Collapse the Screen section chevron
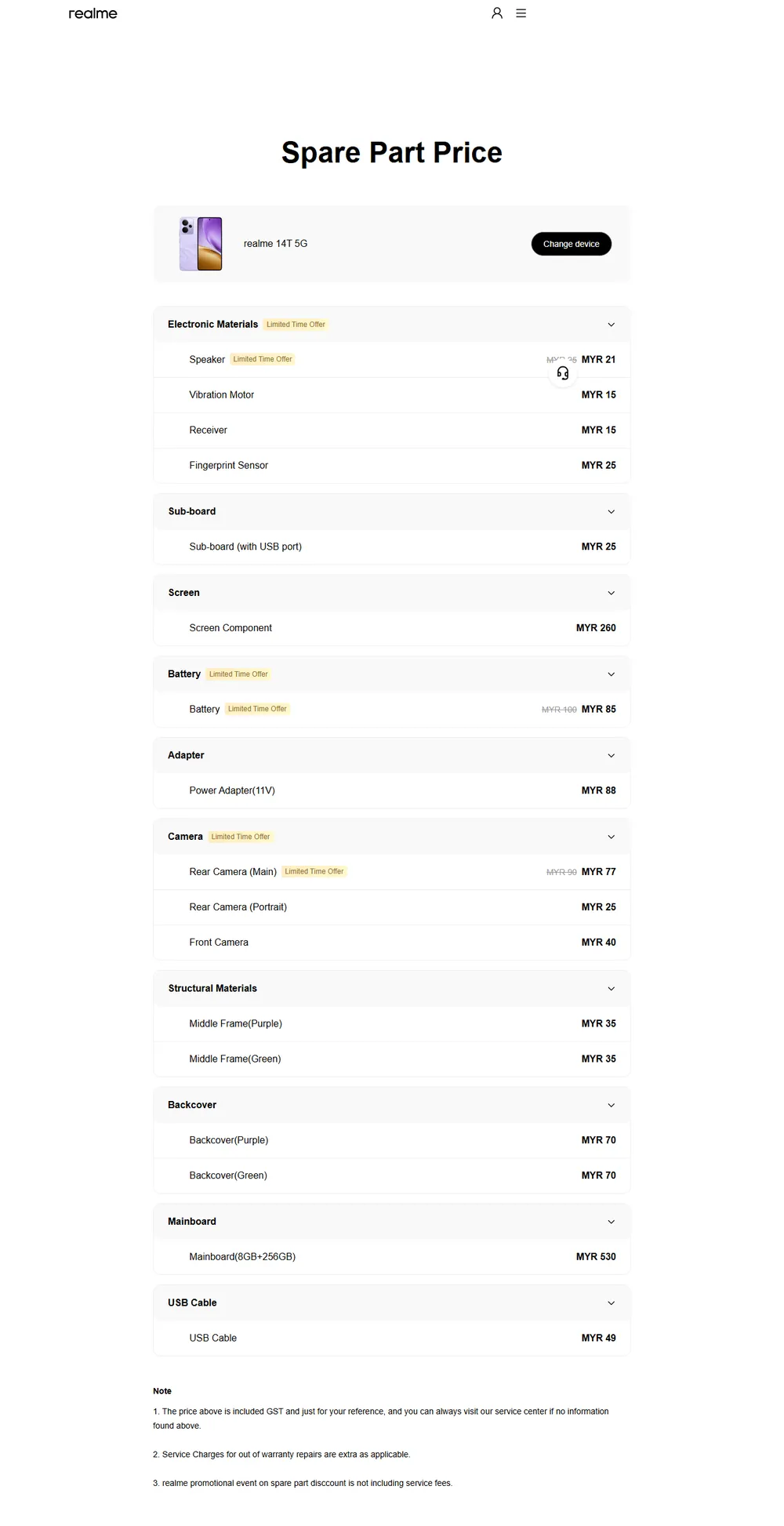The height and width of the screenshot is (1526, 784). pos(612,594)
